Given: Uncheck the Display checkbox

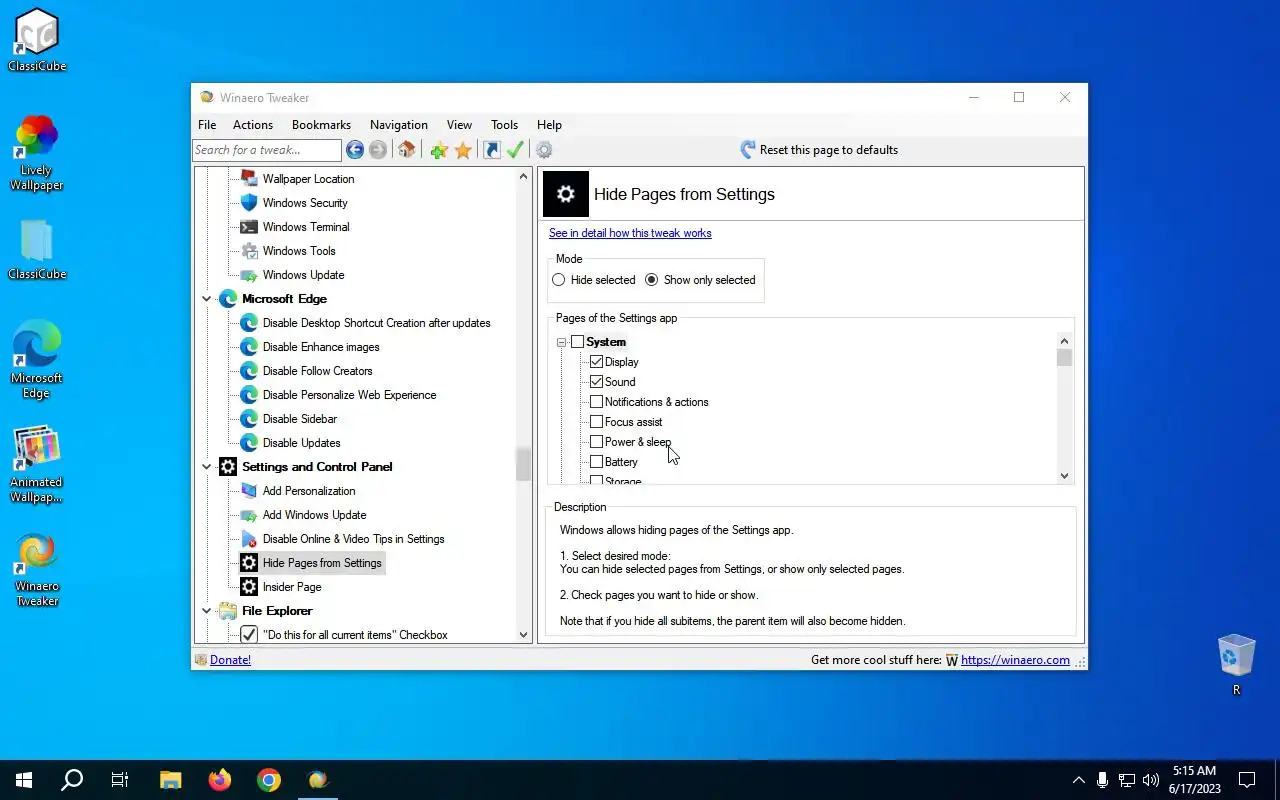Looking at the screenshot, I should pos(597,362).
